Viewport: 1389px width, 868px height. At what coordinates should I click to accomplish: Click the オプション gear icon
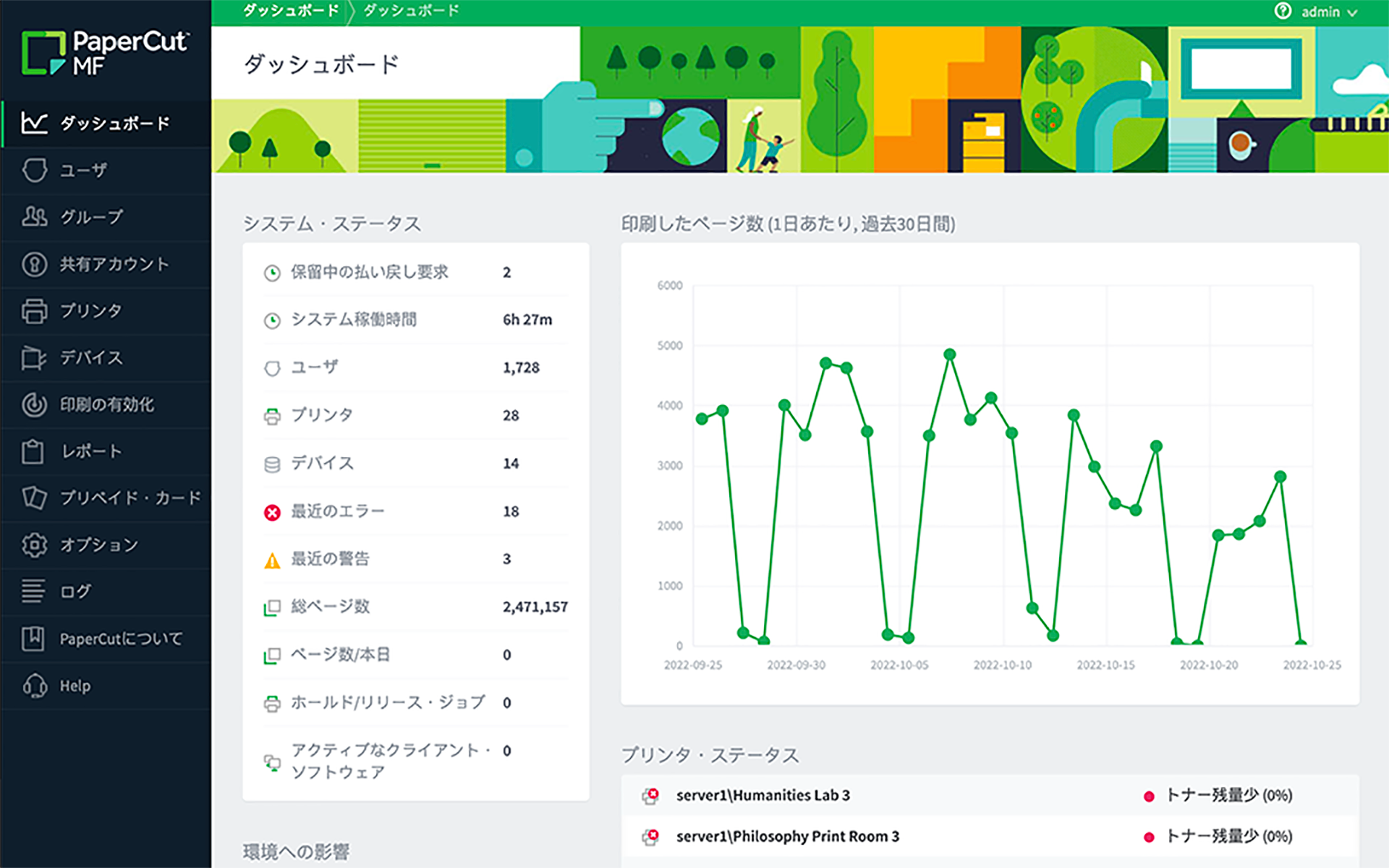[x=34, y=545]
